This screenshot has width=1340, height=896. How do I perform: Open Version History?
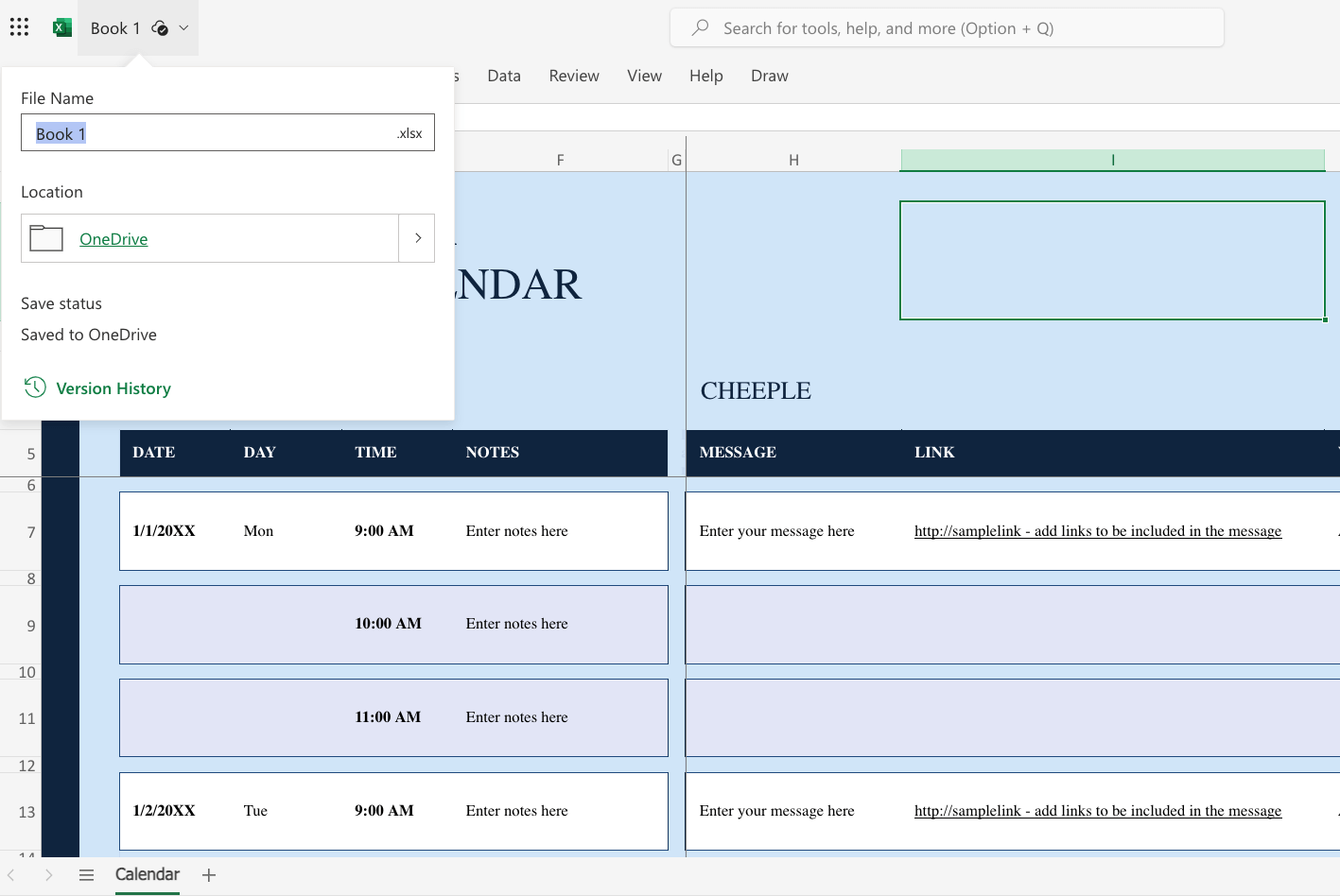(x=114, y=388)
